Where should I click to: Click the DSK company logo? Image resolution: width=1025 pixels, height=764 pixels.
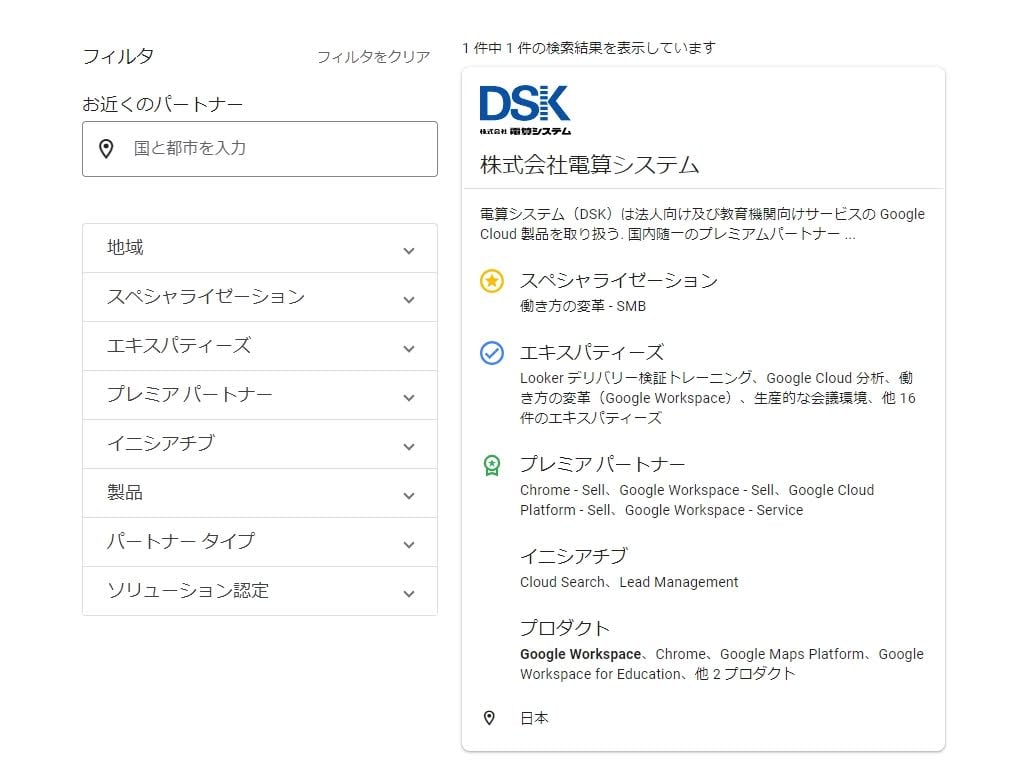click(x=525, y=110)
